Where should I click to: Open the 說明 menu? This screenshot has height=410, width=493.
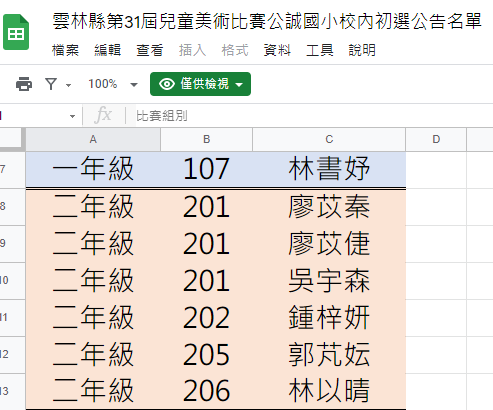click(x=362, y=50)
